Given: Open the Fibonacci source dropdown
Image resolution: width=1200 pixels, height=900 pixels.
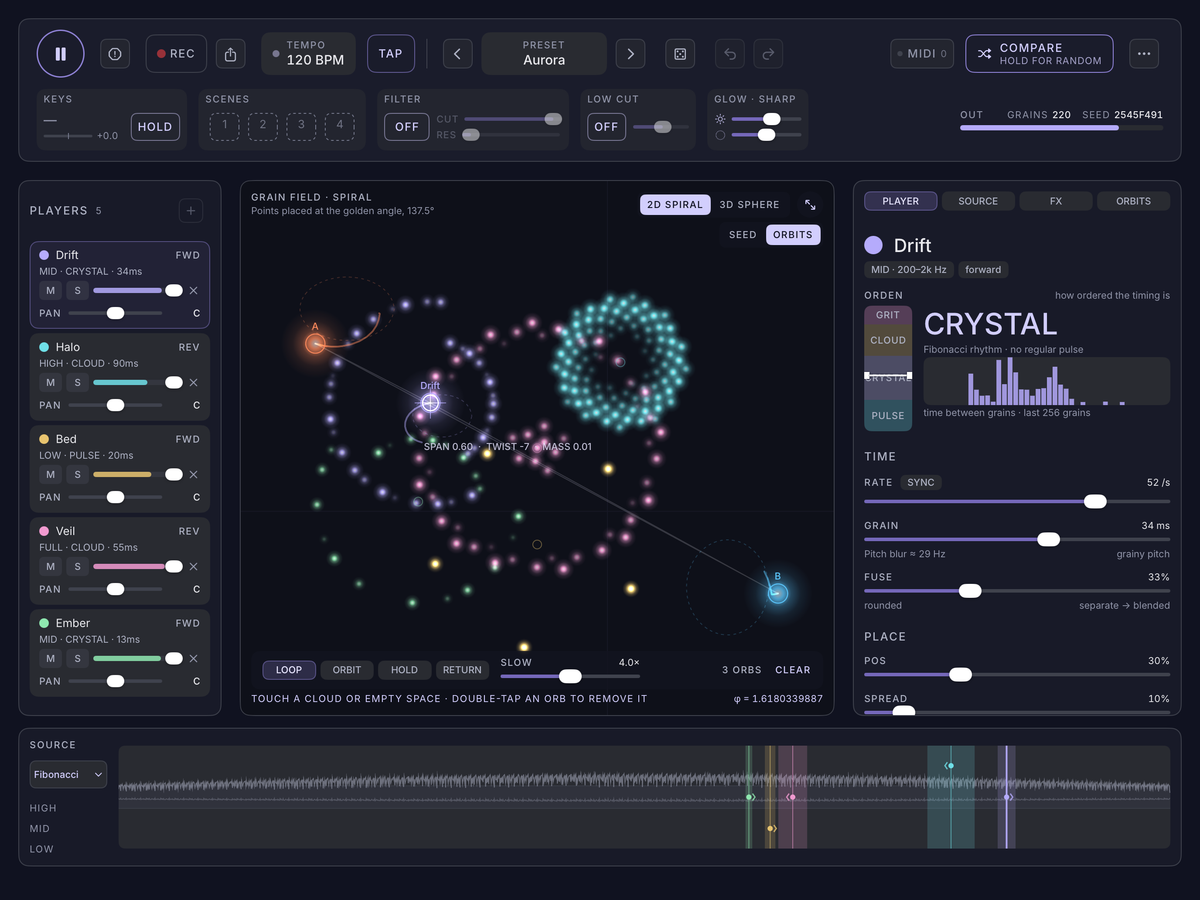Looking at the screenshot, I should (x=68, y=775).
